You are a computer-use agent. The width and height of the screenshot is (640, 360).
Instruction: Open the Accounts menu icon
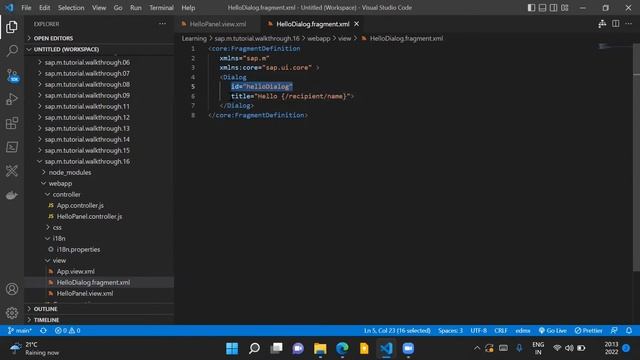(x=12, y=289)
